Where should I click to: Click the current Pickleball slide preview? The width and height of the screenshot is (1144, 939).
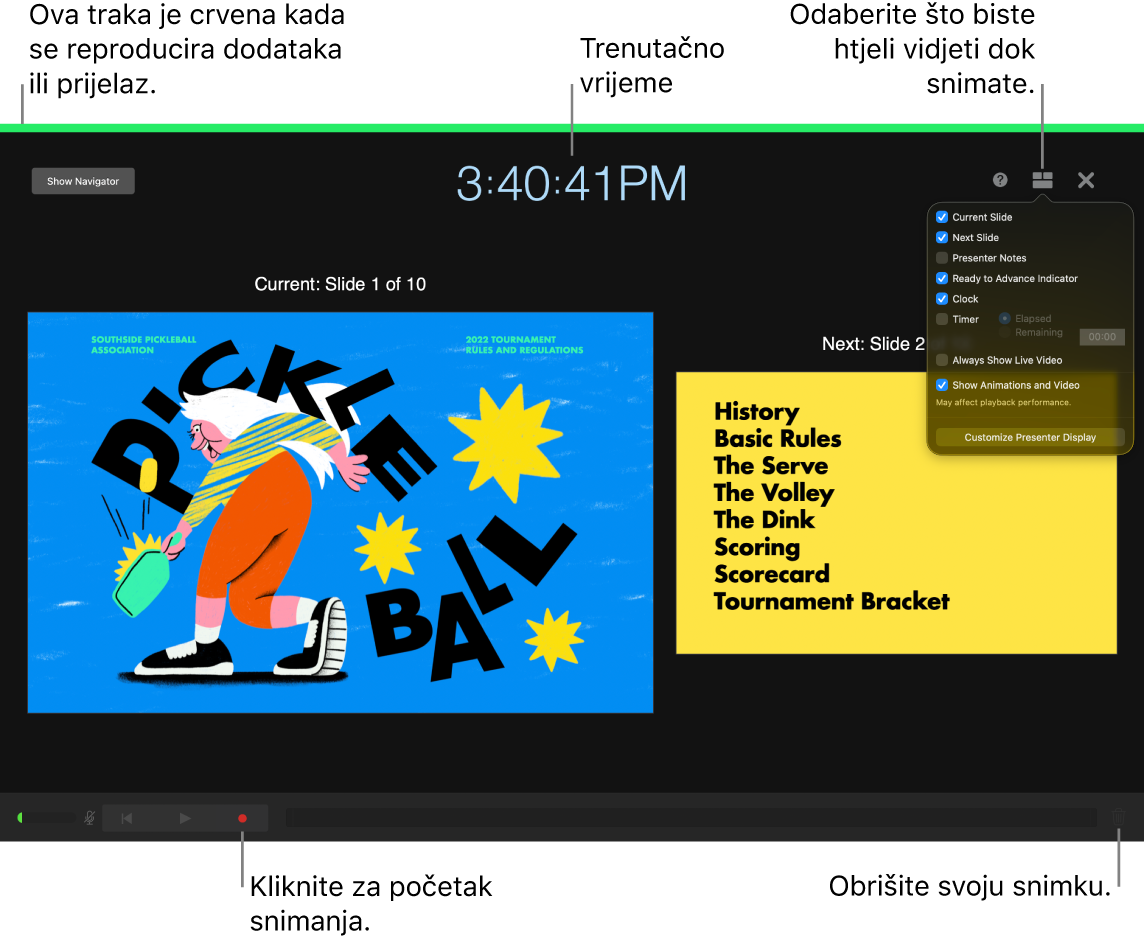pyautogui.click(x=340, y=512)
